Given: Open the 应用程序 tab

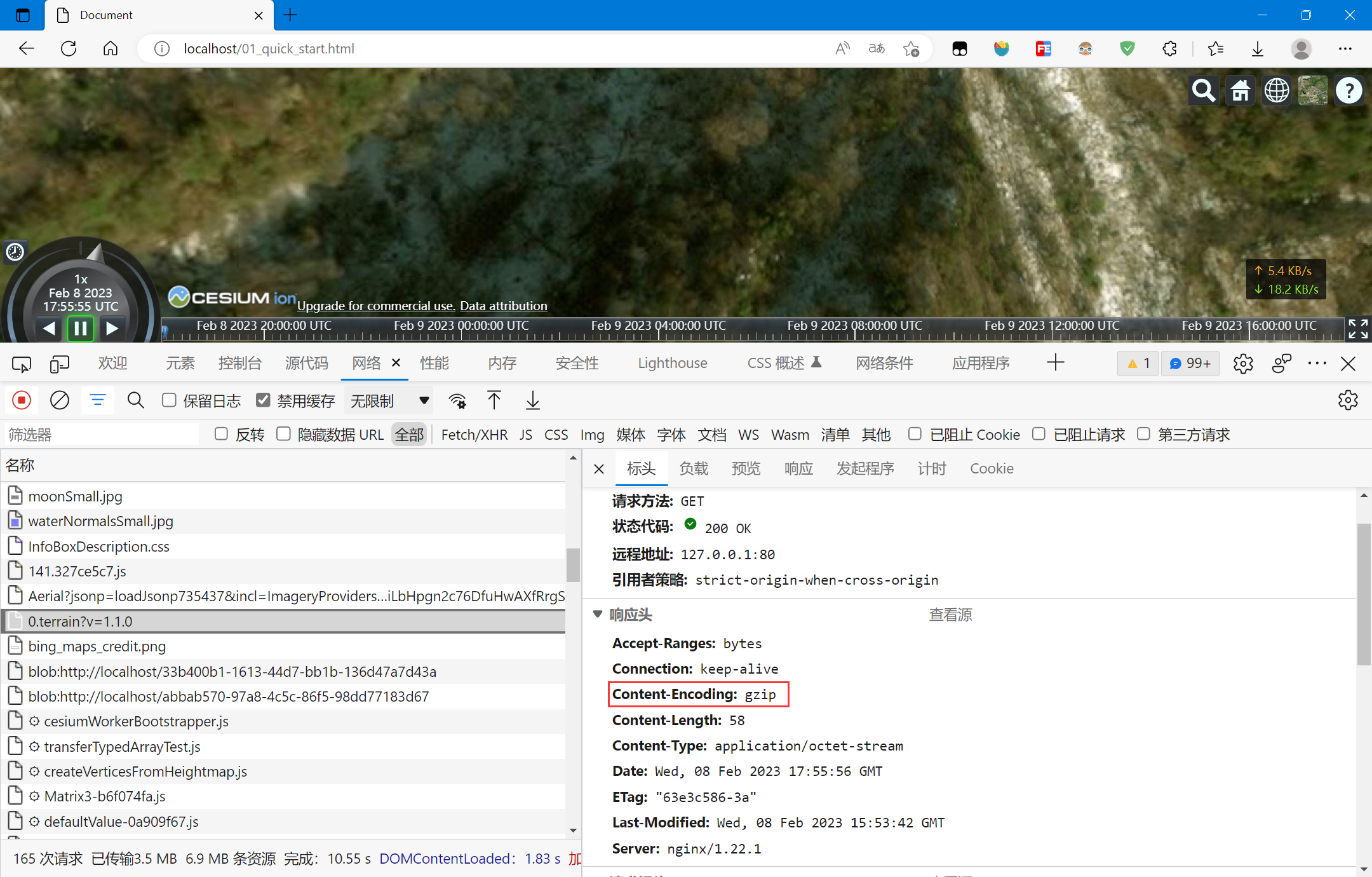Looking at the screenshot, I should coord(981,363).
